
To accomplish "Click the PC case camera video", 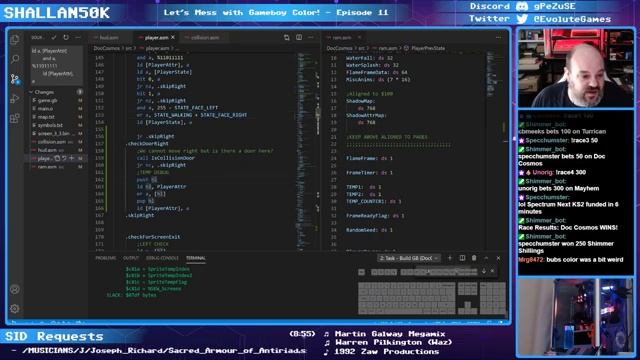I will (x=576, y=316).
